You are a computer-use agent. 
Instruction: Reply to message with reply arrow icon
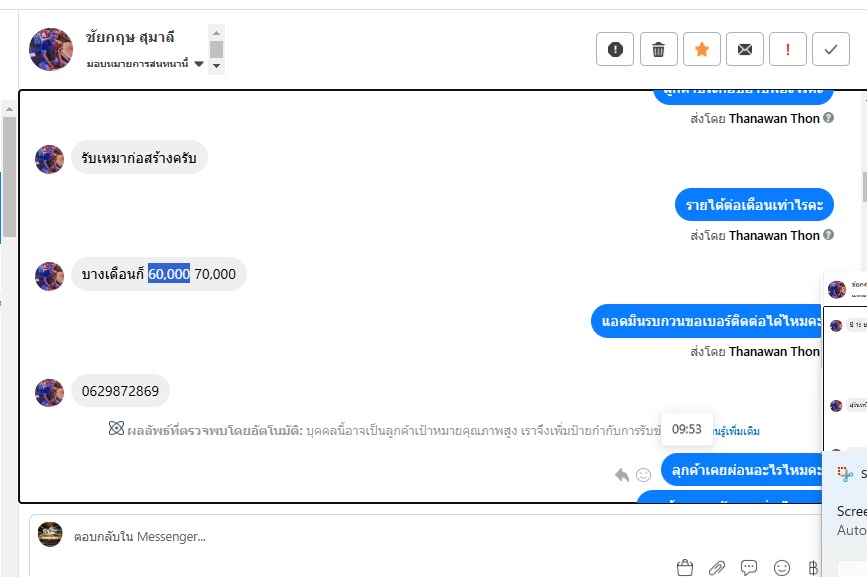coord(622,475)
